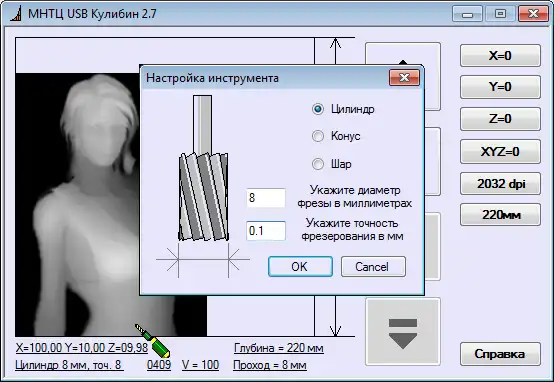Maximize the МНТЦ USB Кулибин window
Viewport: 554px width, 382px height.
coord(500,14)
